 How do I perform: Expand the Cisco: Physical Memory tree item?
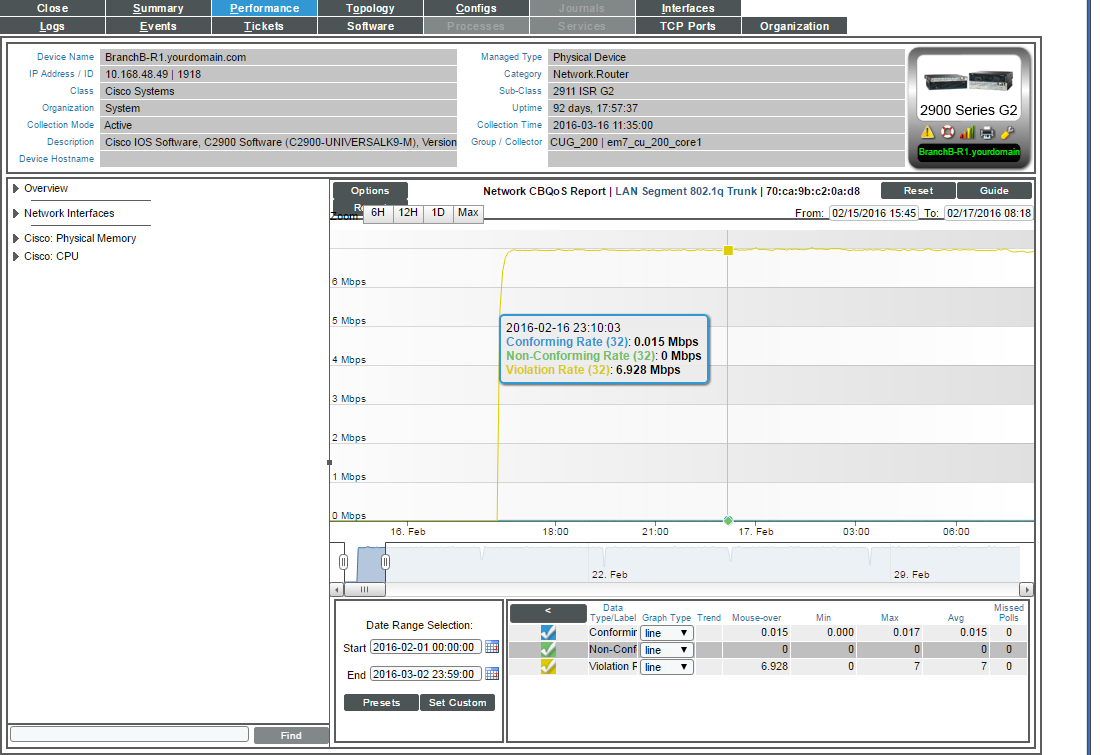(16, 239)
